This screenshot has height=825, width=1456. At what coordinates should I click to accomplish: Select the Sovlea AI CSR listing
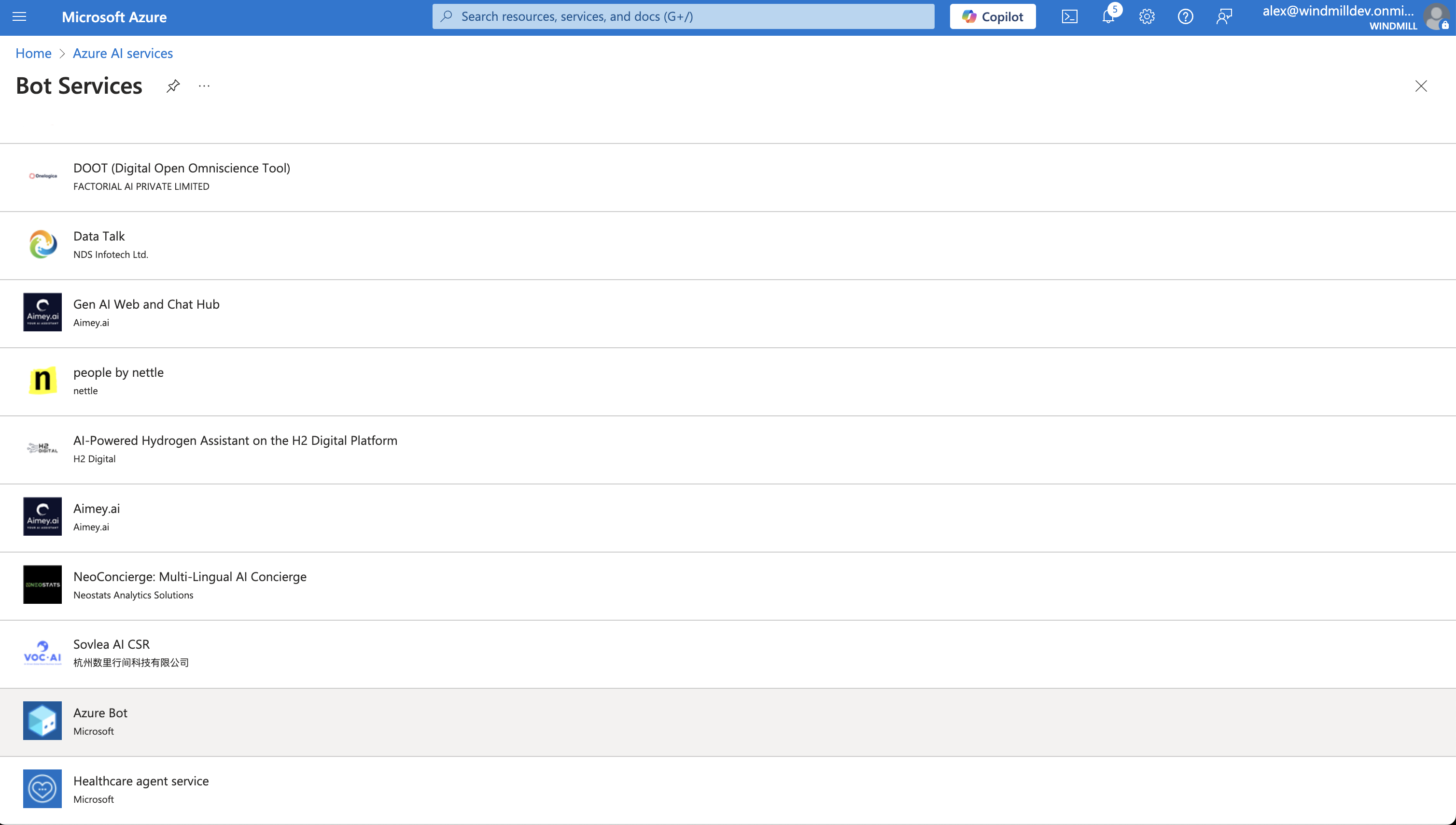111,644
